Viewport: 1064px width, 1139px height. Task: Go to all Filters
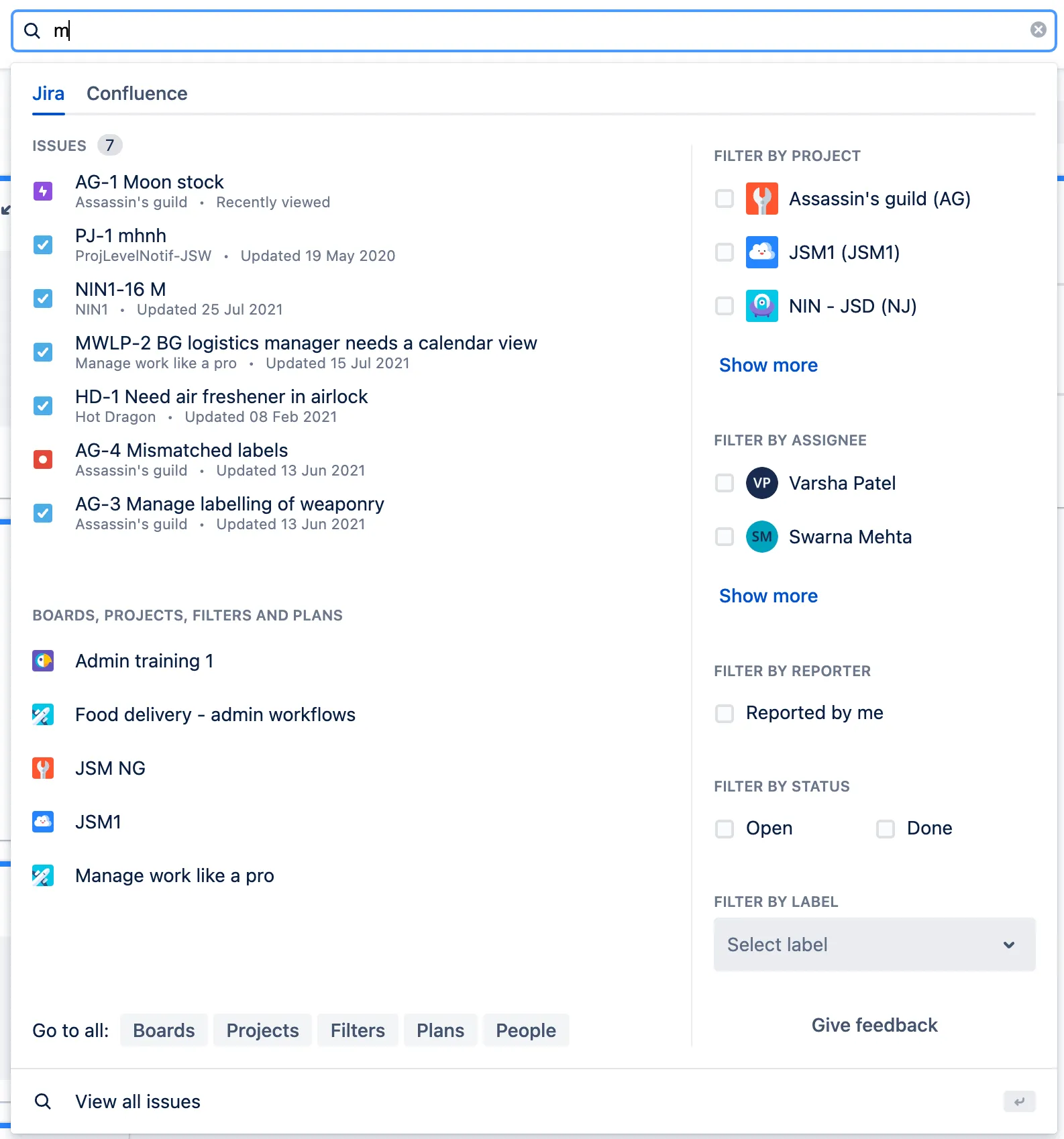tap(358, 1030)
